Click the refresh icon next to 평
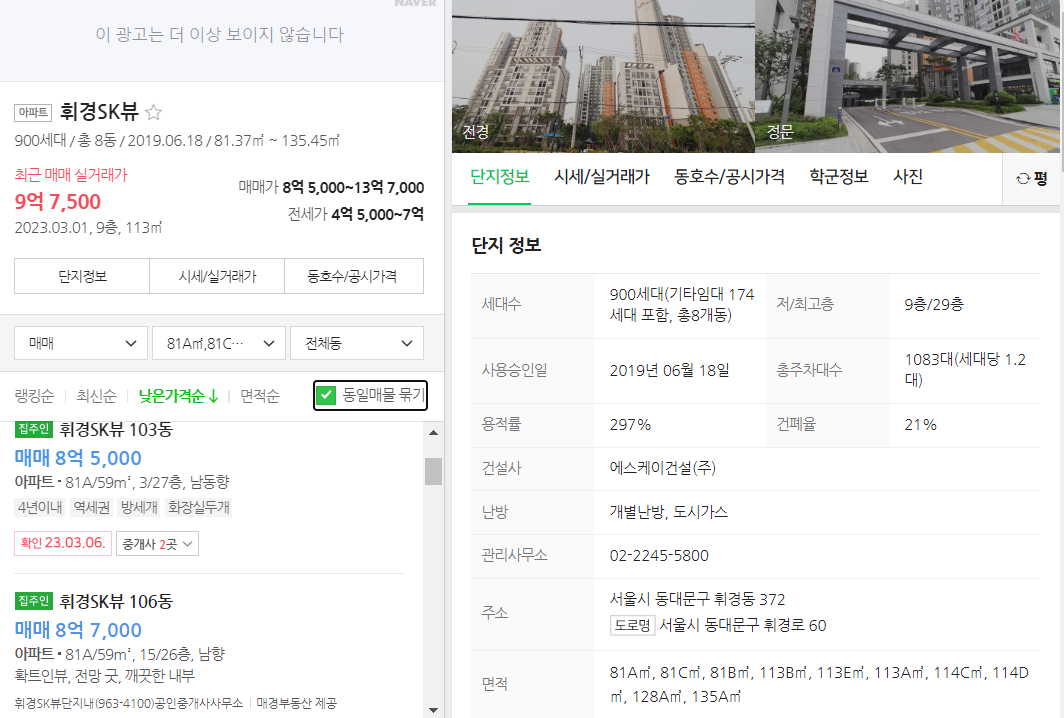 (1023, 178)
